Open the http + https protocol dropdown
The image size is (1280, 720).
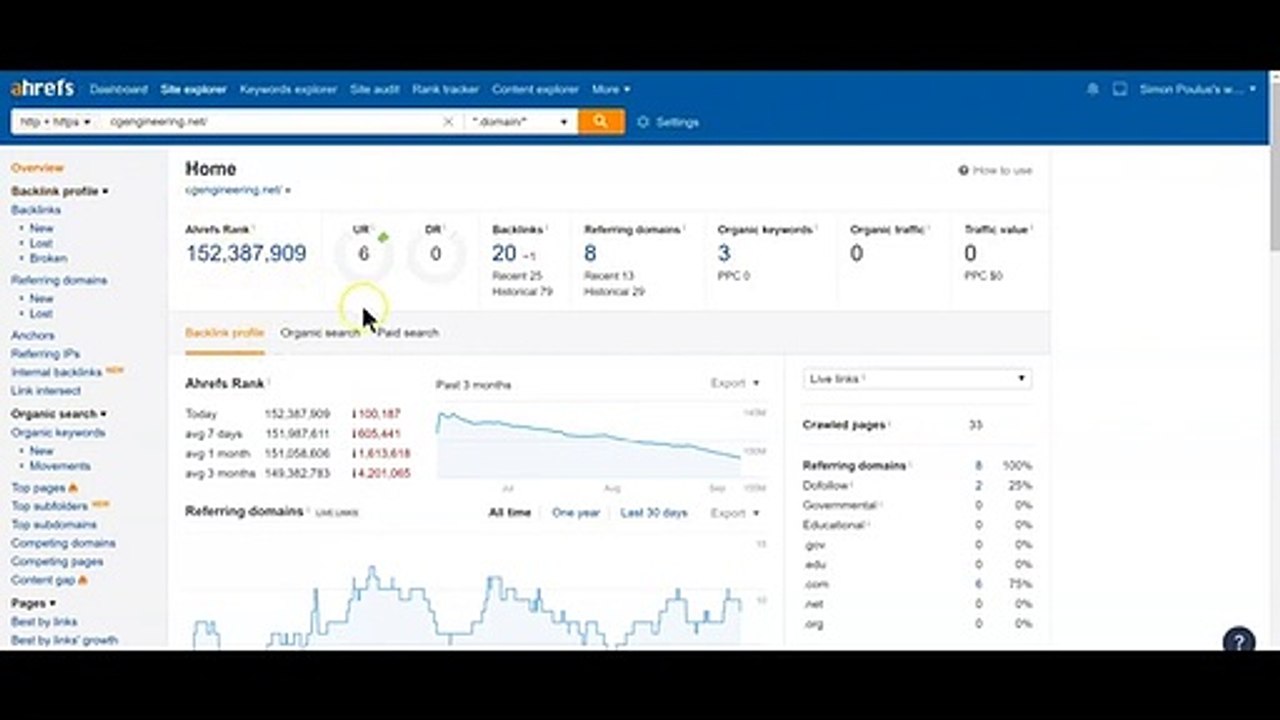55,122
